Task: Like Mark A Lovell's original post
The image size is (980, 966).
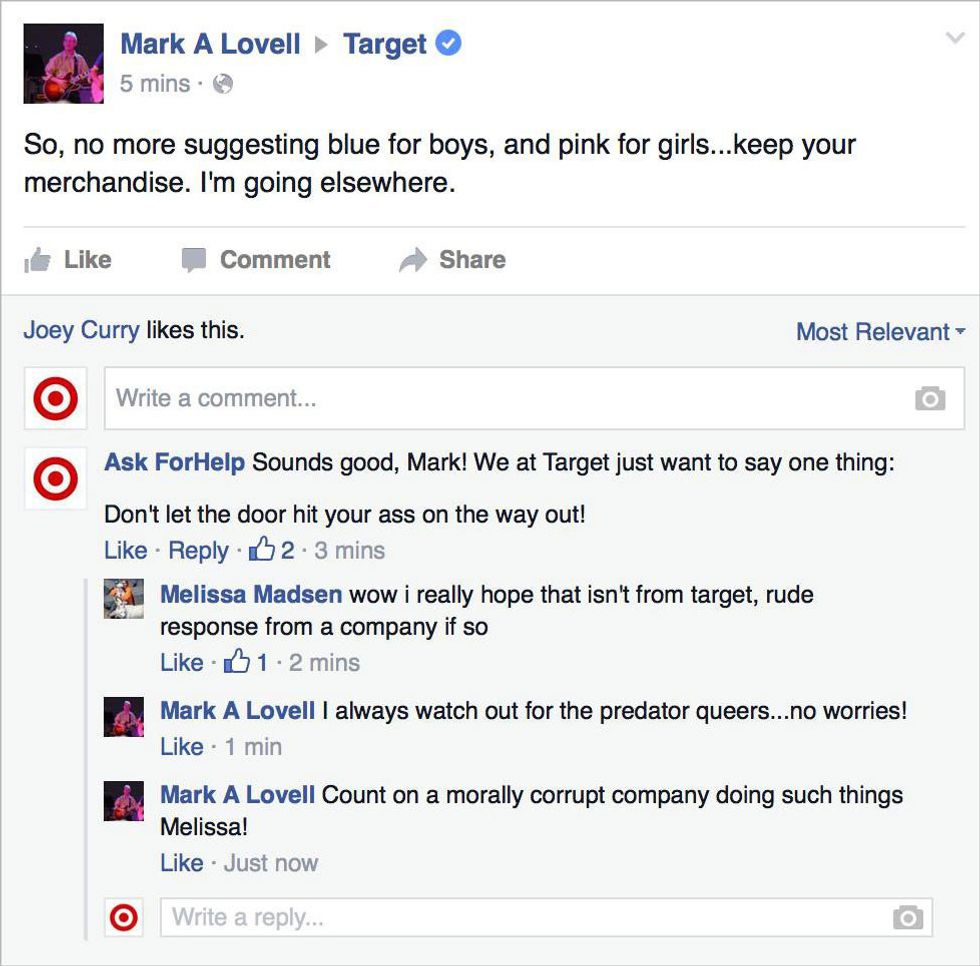Action: [68, 260]
